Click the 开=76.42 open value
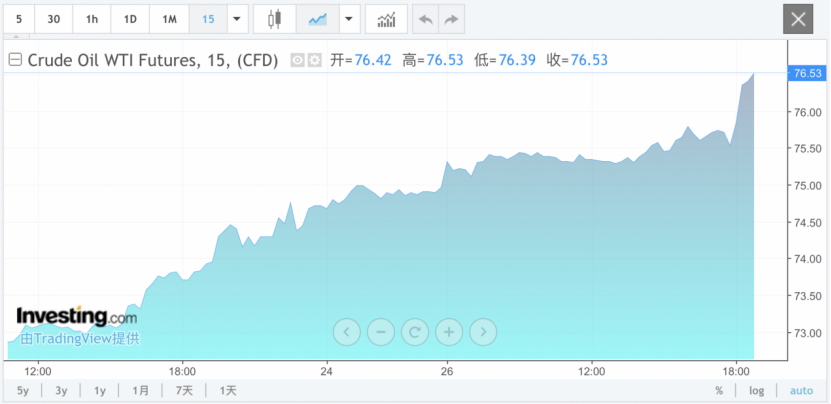 click(x=361, y=60)
